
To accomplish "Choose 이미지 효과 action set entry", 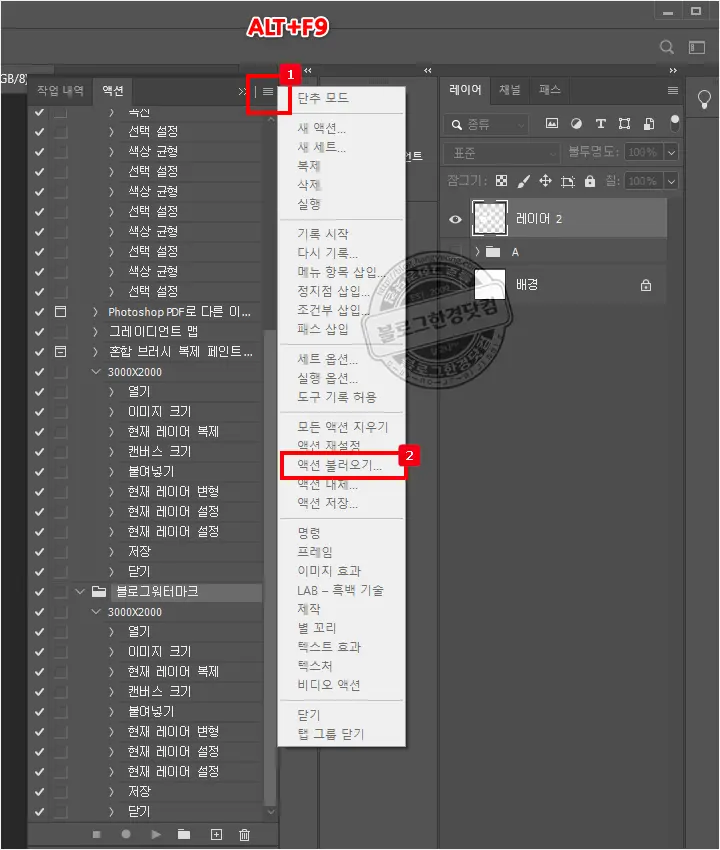I will point(329,571).
